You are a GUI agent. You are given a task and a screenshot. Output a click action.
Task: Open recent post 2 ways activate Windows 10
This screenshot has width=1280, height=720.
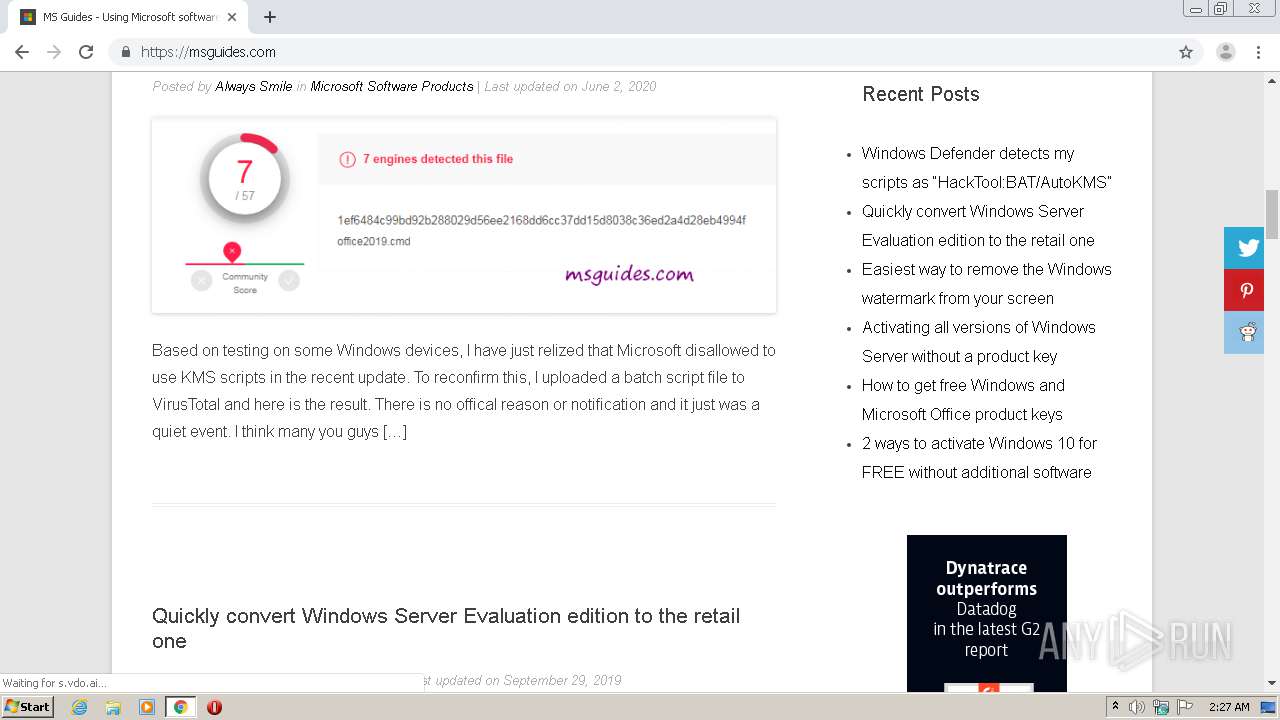(x=979, y=458)
